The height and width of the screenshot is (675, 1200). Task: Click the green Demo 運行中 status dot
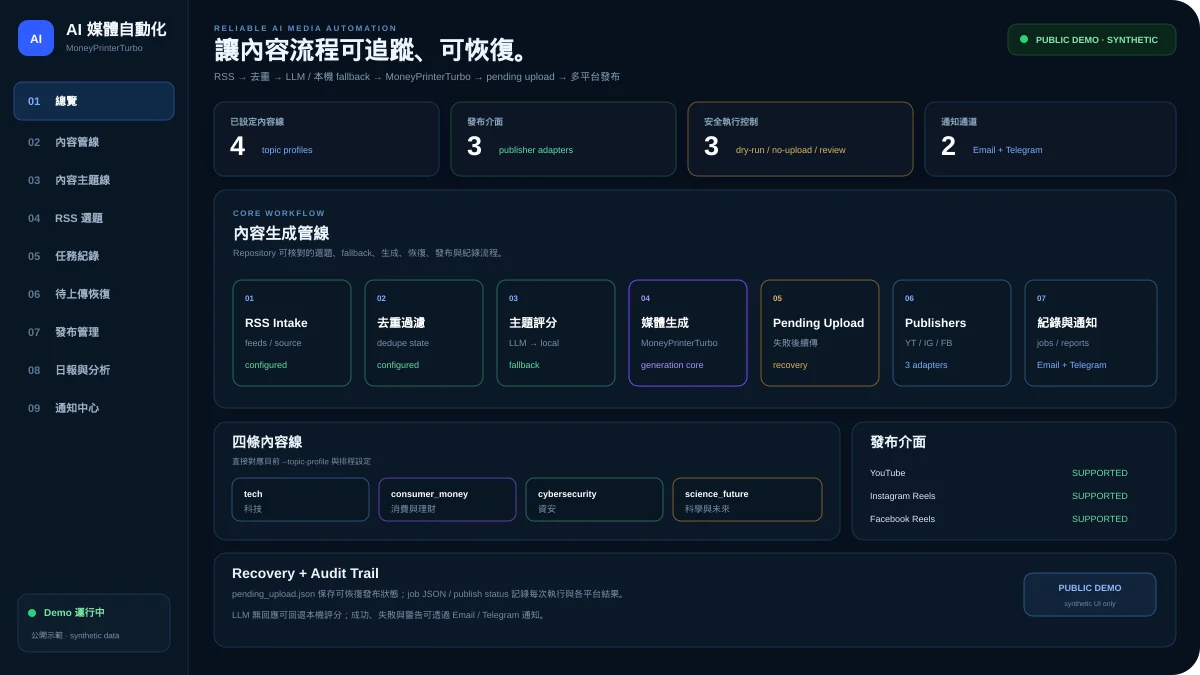(x=32, y=613)
